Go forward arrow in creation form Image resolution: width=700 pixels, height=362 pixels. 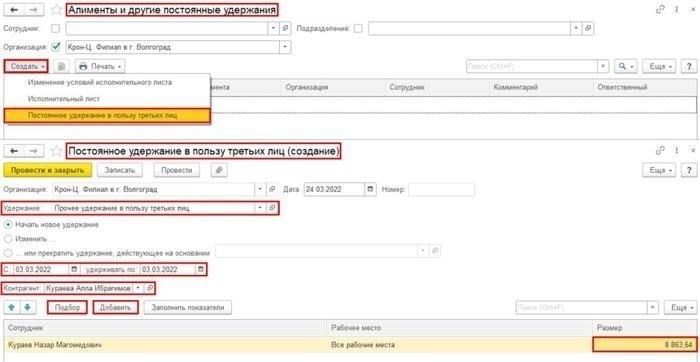tap(34, 151)
